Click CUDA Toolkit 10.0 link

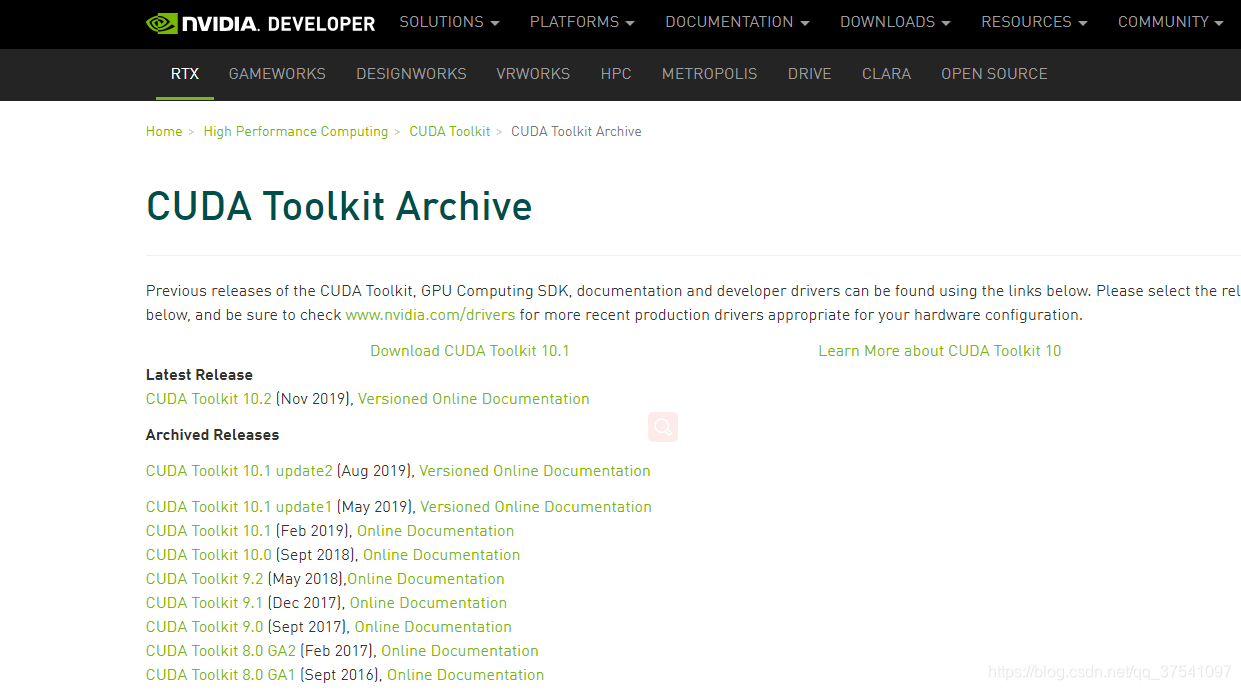pyautogui.click(x=209, y=555)
